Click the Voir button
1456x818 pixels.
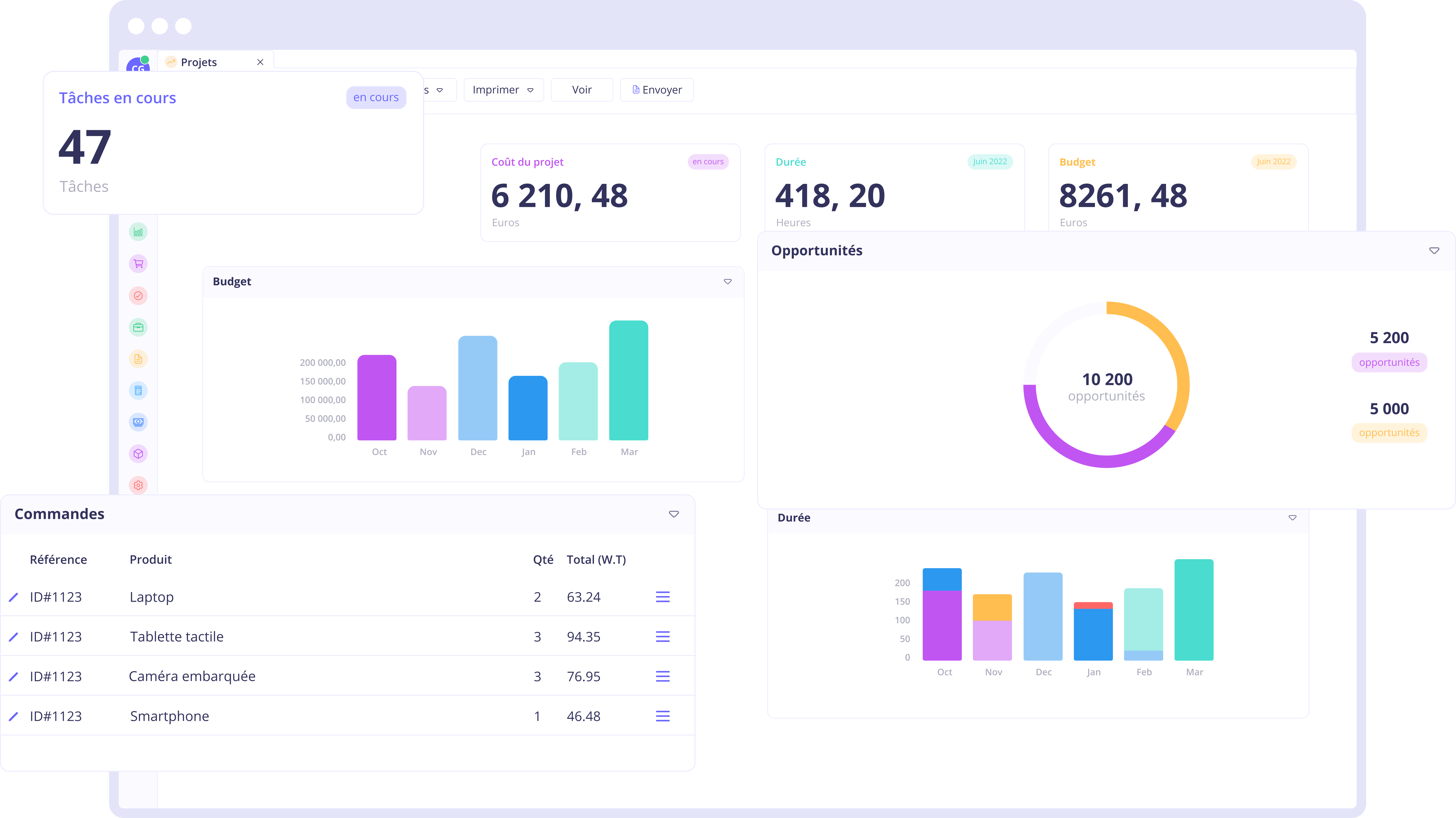pos(582,90)
